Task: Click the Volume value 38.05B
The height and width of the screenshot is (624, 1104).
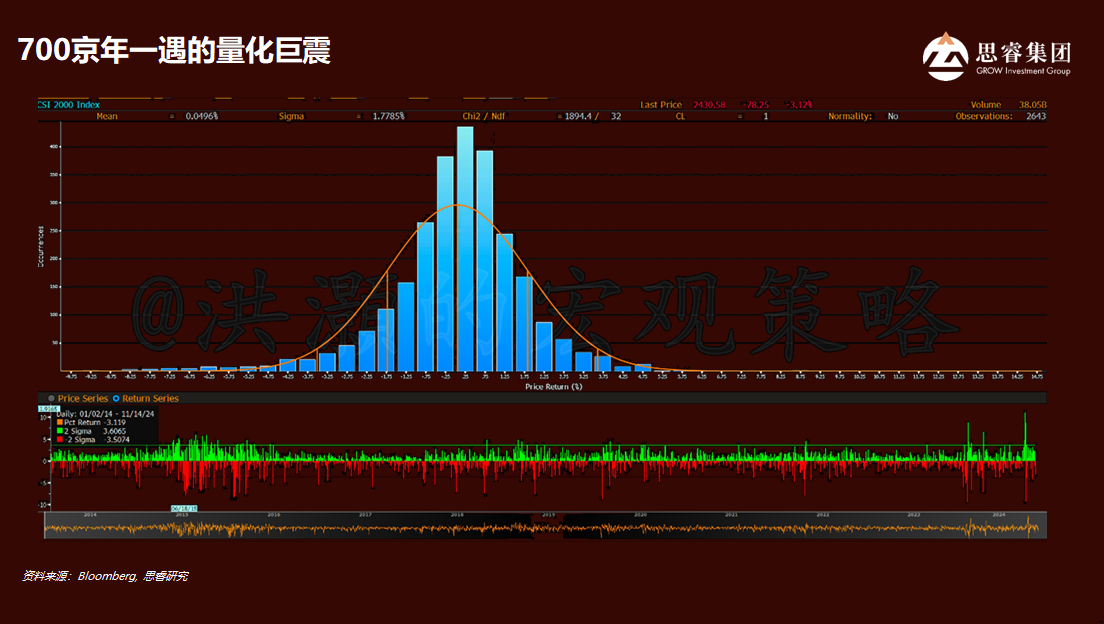Action: click(x=1032, y=104)
